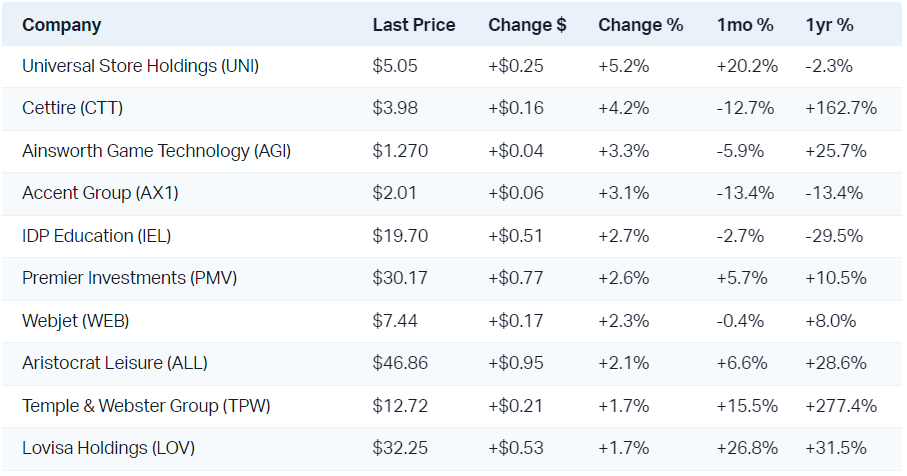Screen dimensions: 907x476
Task: Sort by Change % column header
Action: pyautogui.click(x=640, y=25)
